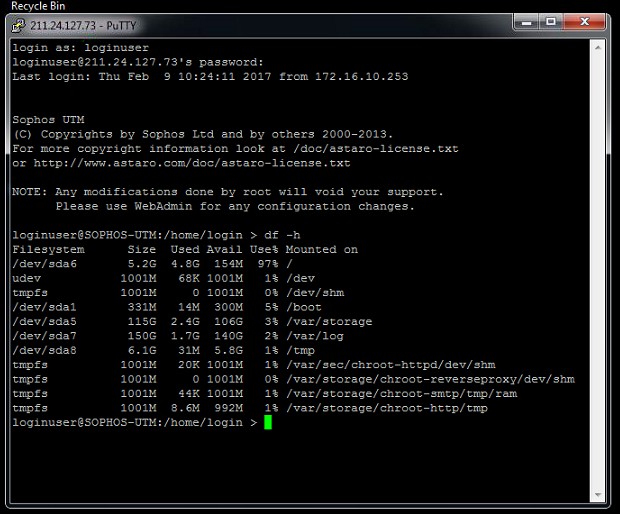This screenshot has height=514, width=620.
Task: Click the /dev/sda1 row name
Action: point(44,307)
